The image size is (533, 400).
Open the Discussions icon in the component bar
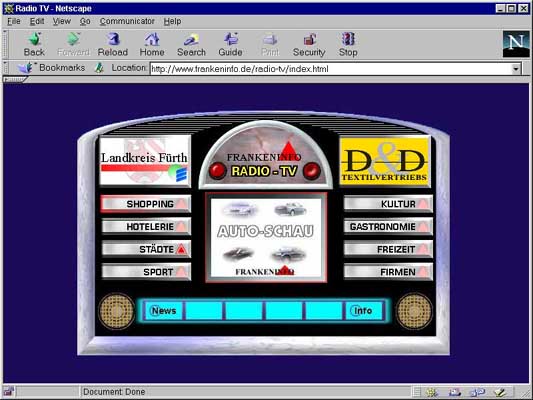coord(477,392)
